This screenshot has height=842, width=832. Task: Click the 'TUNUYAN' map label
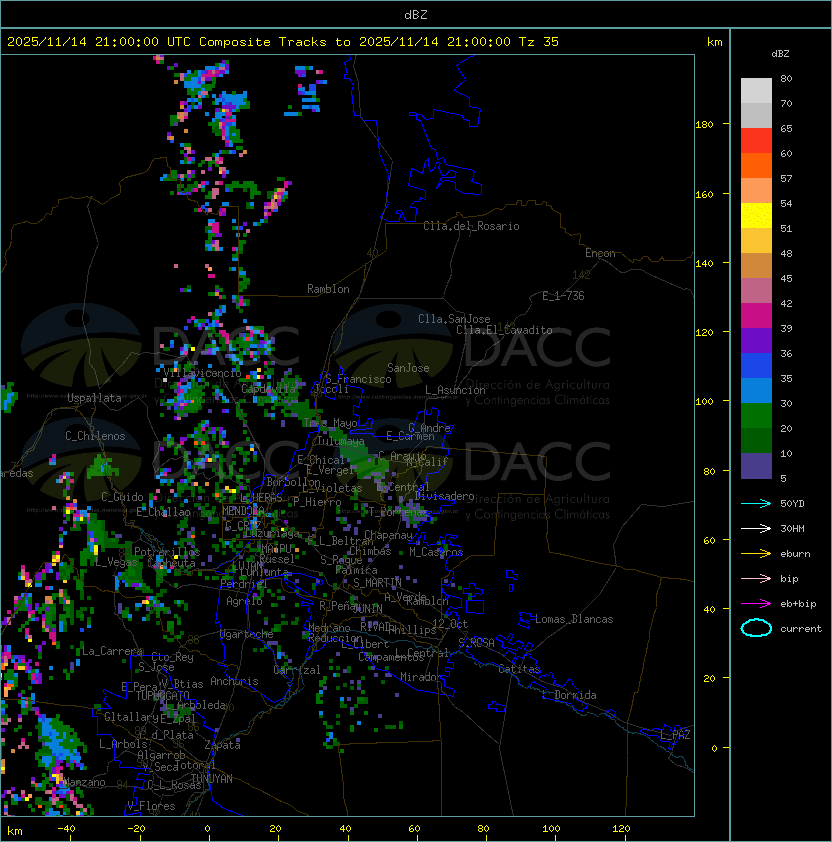coord(212,779)
